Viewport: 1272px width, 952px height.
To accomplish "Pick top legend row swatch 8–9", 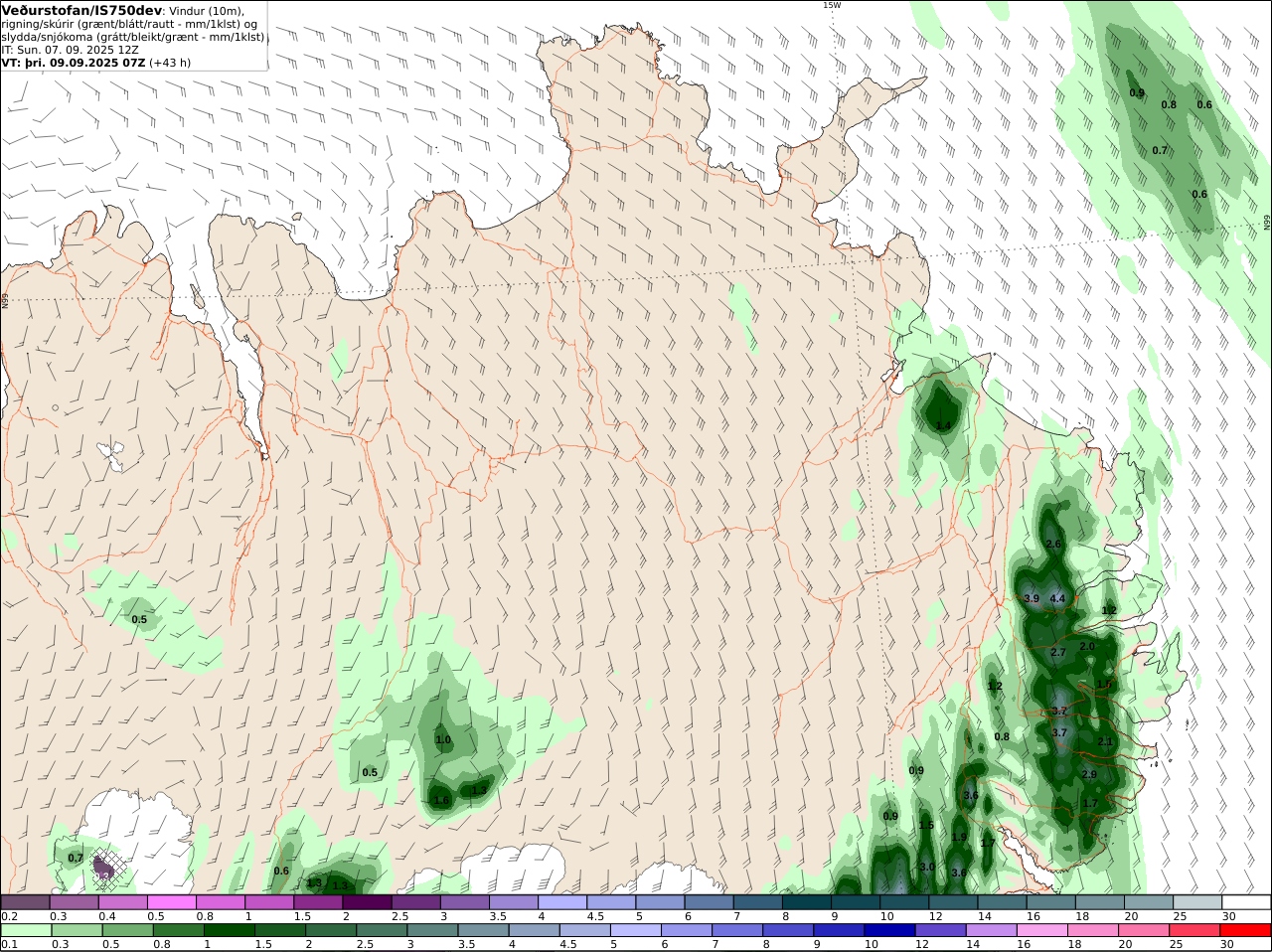I will coord(806,902).
